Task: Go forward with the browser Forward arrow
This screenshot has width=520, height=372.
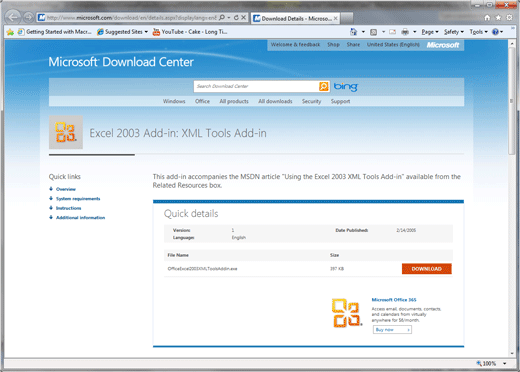Action: pyautogui.click(x=28, y=17)
